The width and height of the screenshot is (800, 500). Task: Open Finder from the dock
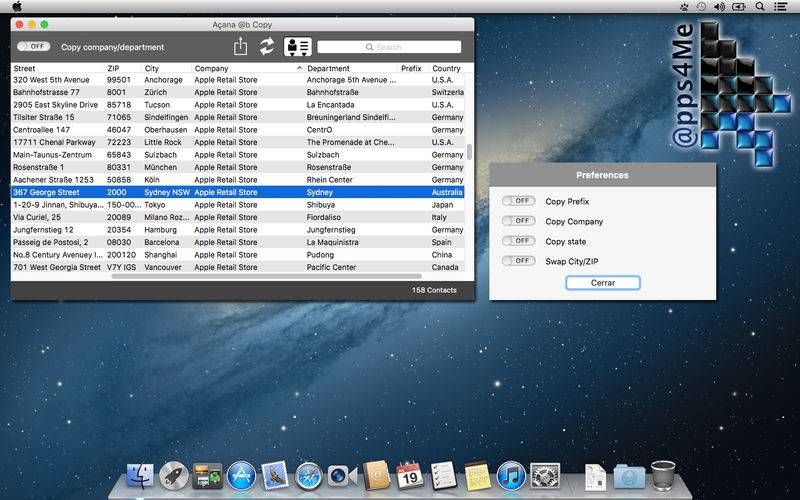tap(140, 477)
